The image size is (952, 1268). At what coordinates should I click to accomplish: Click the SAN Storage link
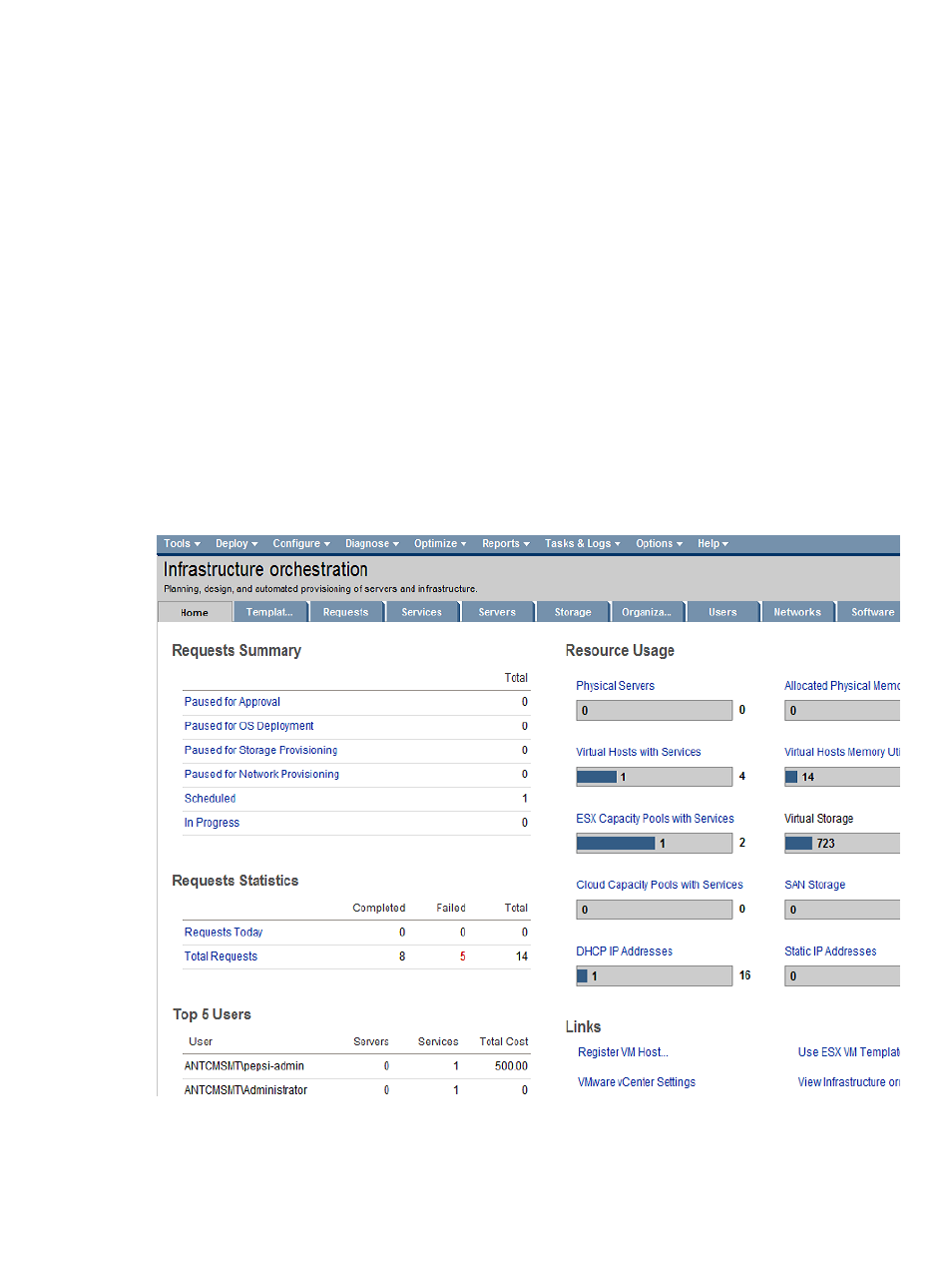[815, 885]
